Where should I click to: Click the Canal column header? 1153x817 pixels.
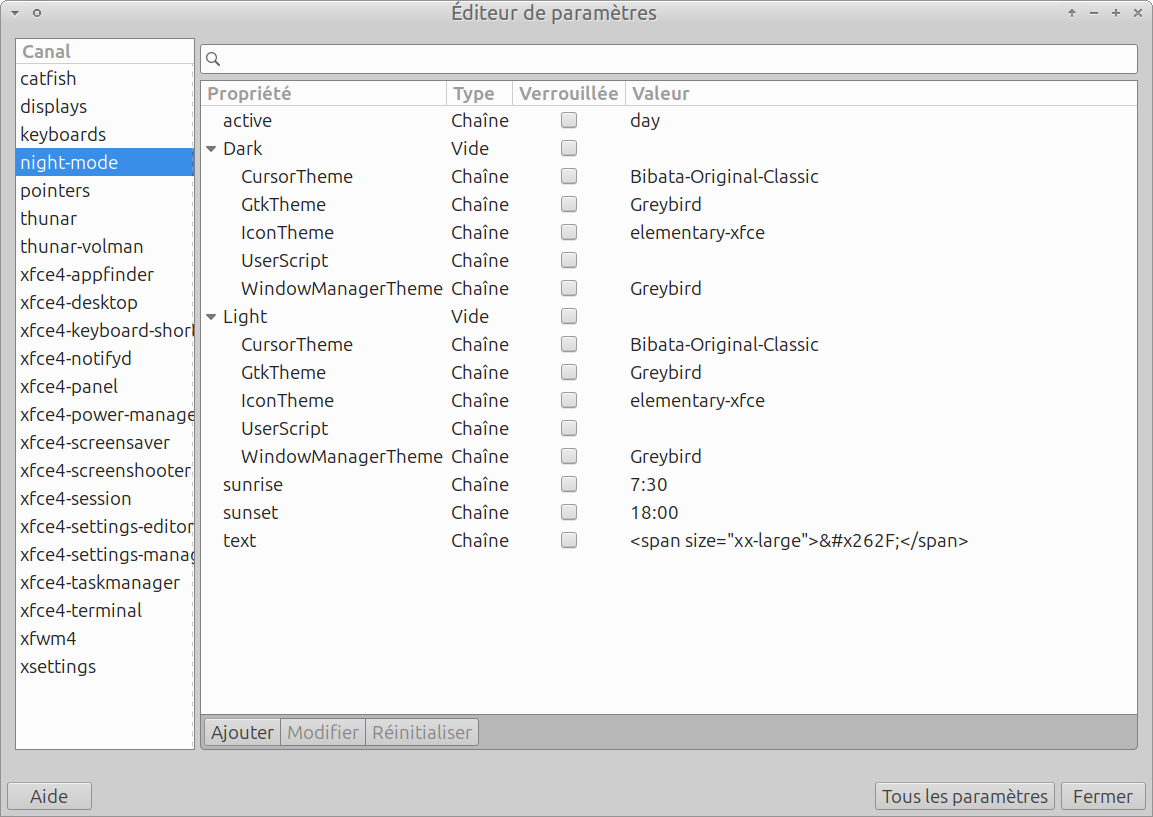(x=104, y=51)
